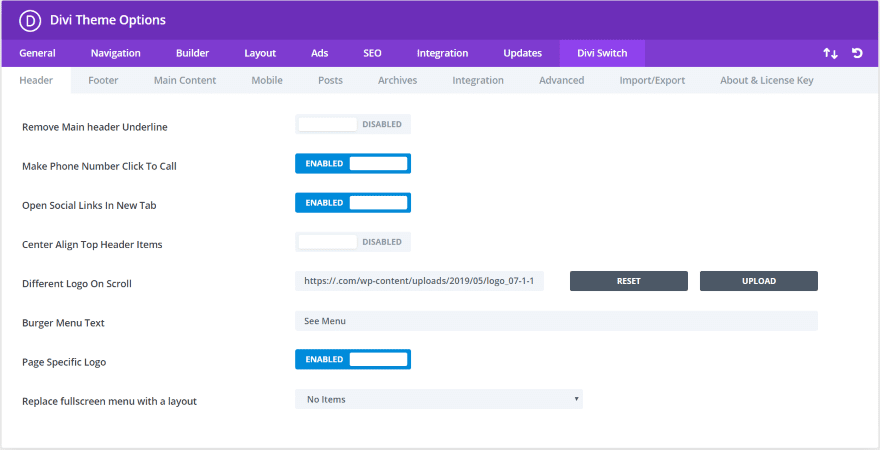This screenshot has width=880, height=450.
Task: Switch to the Navigation tab
Action: pos(116,53)
